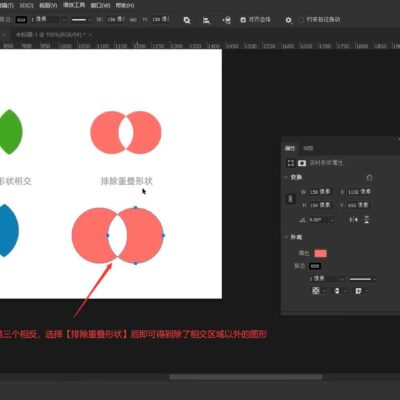
Task: Open the 视图(V) menu
Action: (48, 6)
